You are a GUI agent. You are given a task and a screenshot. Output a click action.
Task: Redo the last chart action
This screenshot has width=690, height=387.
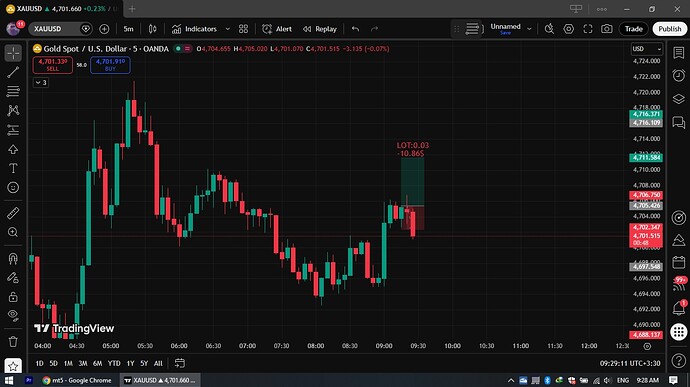374,29
